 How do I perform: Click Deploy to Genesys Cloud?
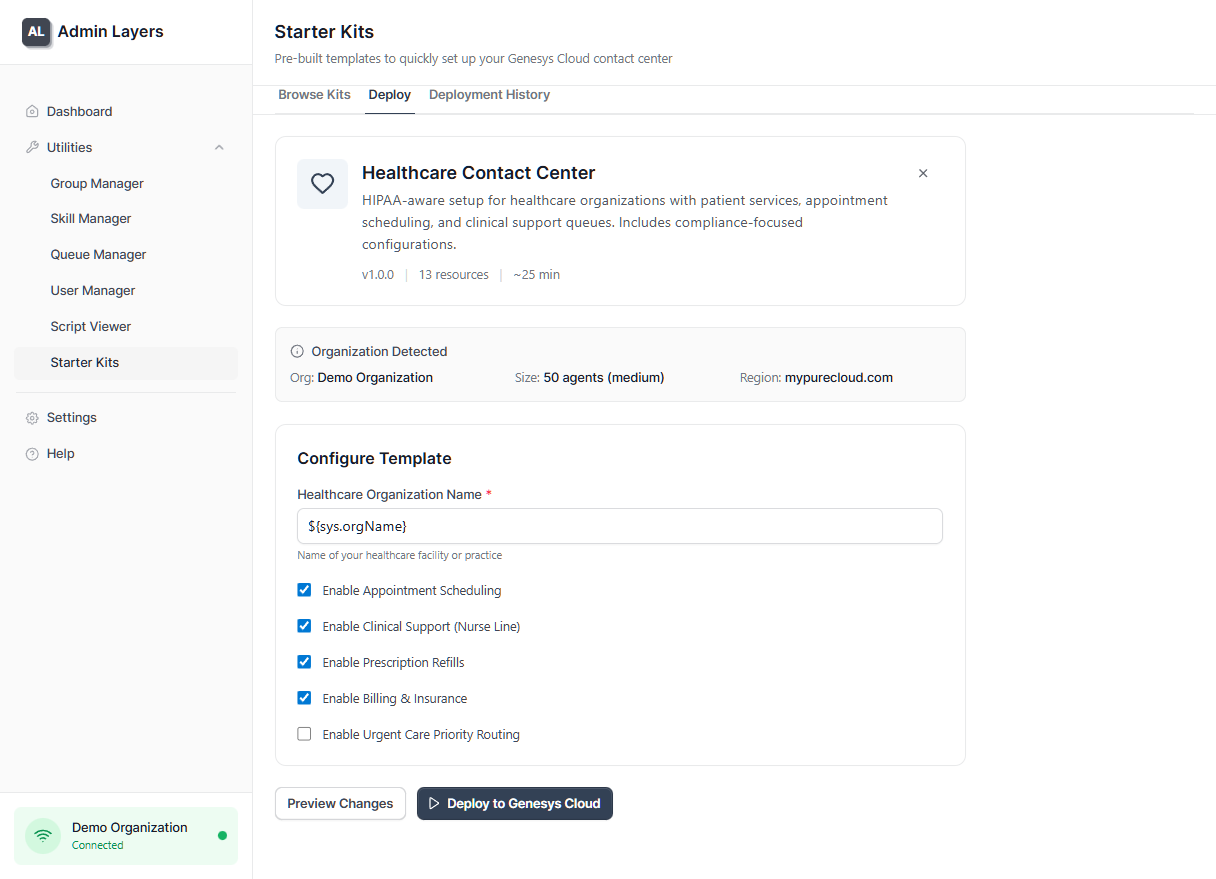[514, 803]
